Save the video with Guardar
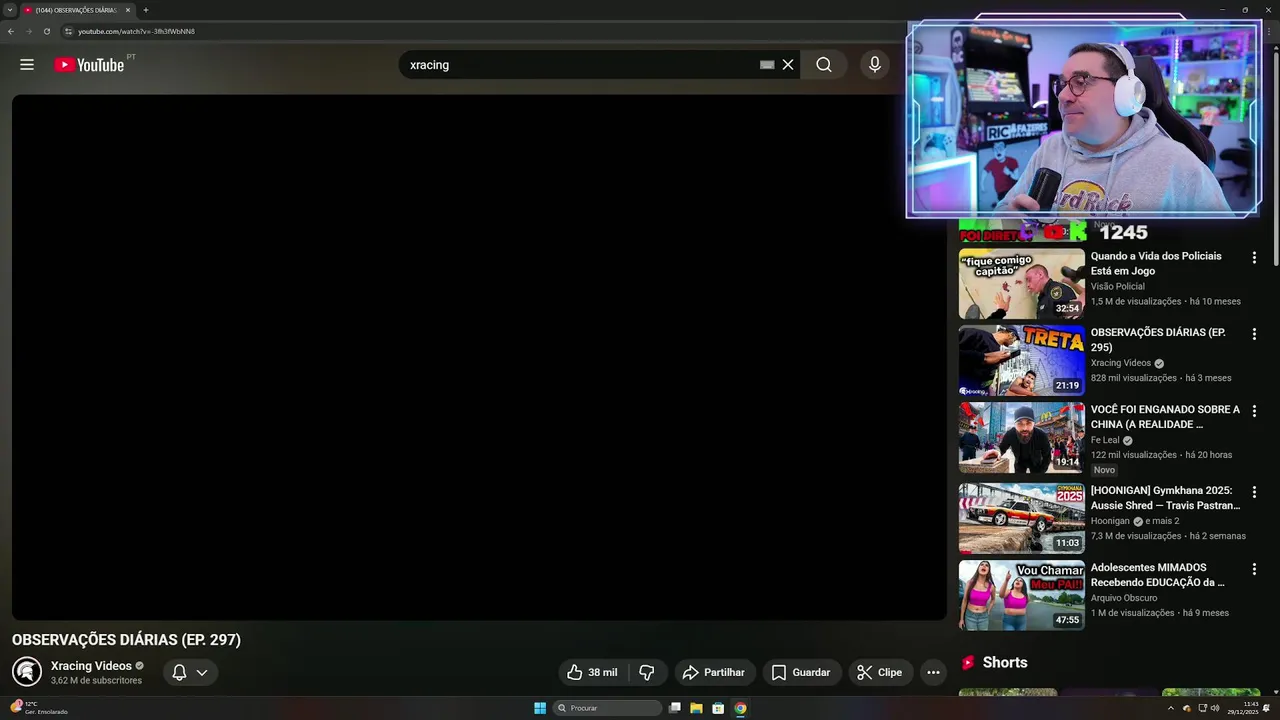The height and width of the screenshot is (720, 1280). pos(801,673)
